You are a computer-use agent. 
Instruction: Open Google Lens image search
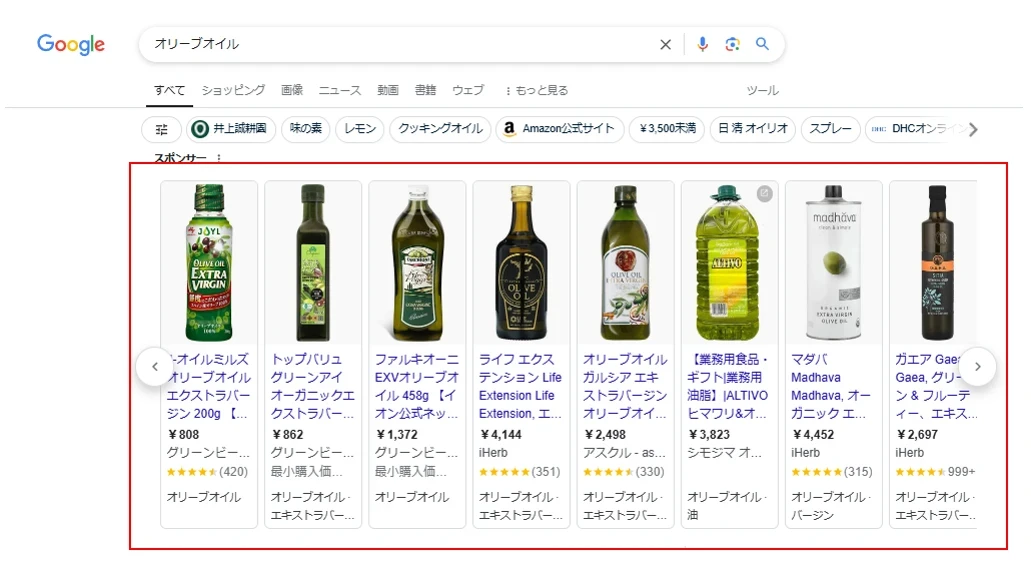pos(732,44)
